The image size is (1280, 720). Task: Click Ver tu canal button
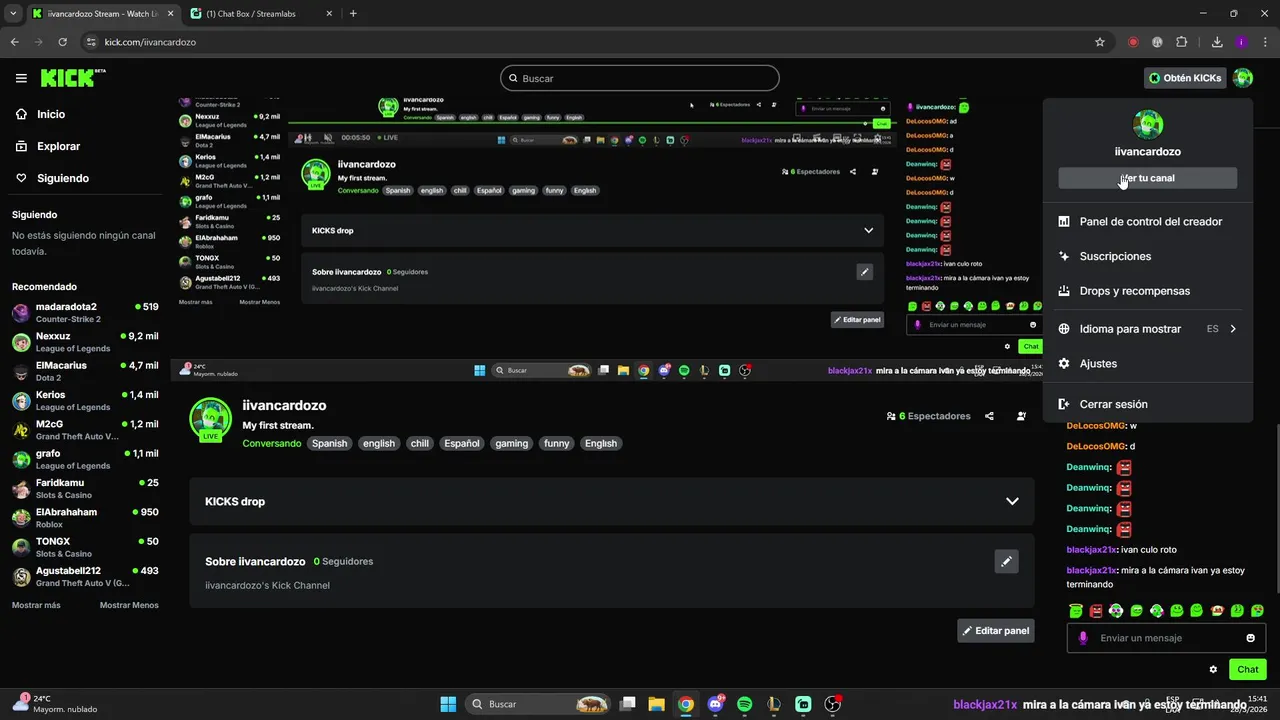point(1148,178)
